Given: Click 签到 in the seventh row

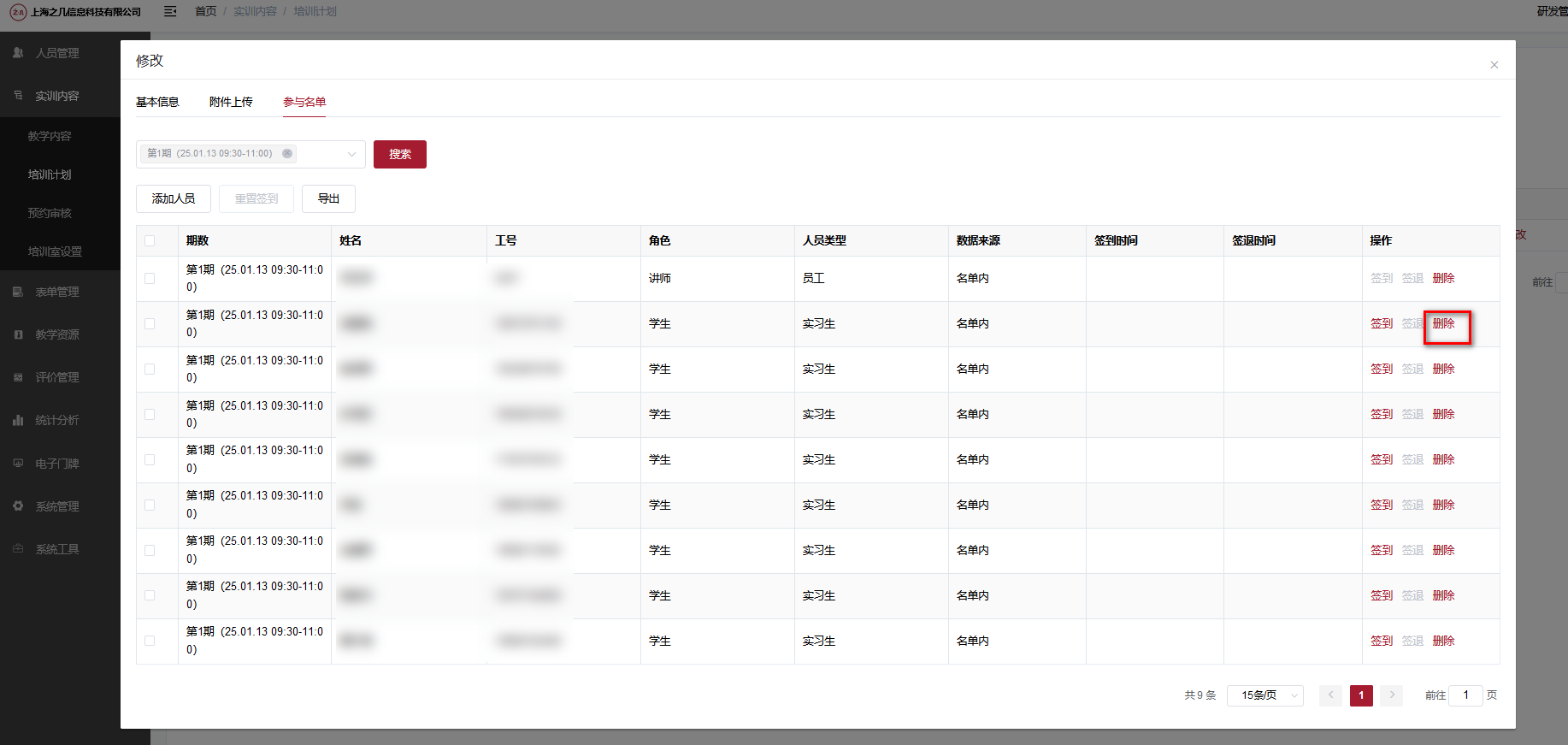Looking at the screenshot, I should (1382, 551).
